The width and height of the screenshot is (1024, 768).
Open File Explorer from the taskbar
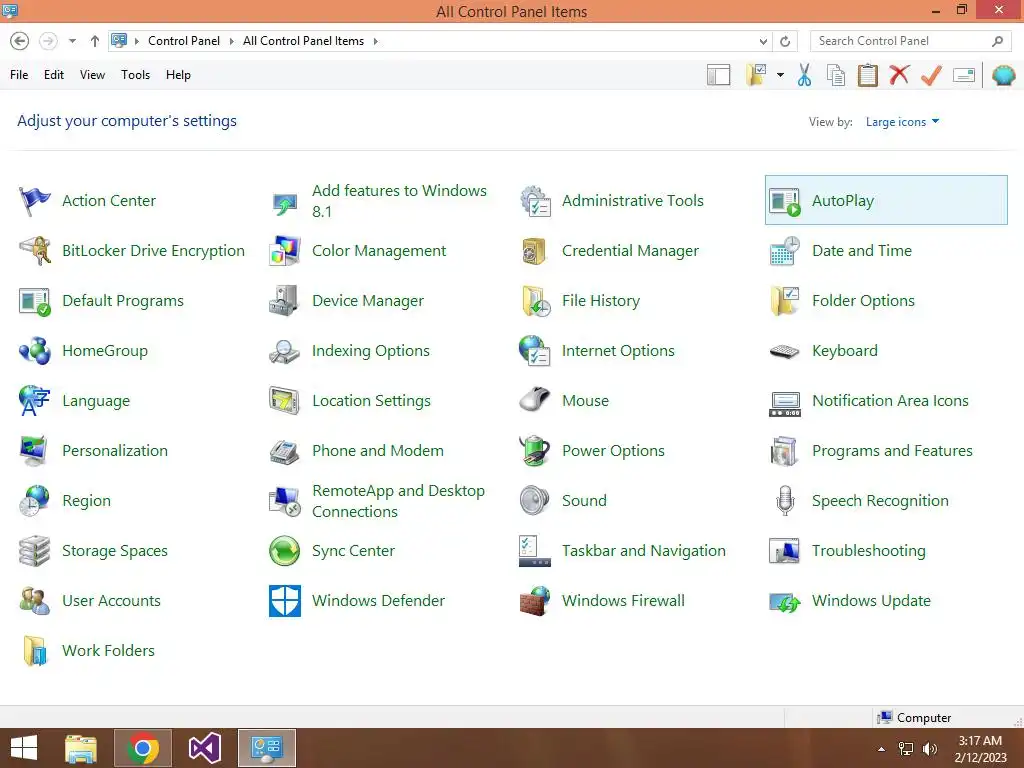click(81, 749)
